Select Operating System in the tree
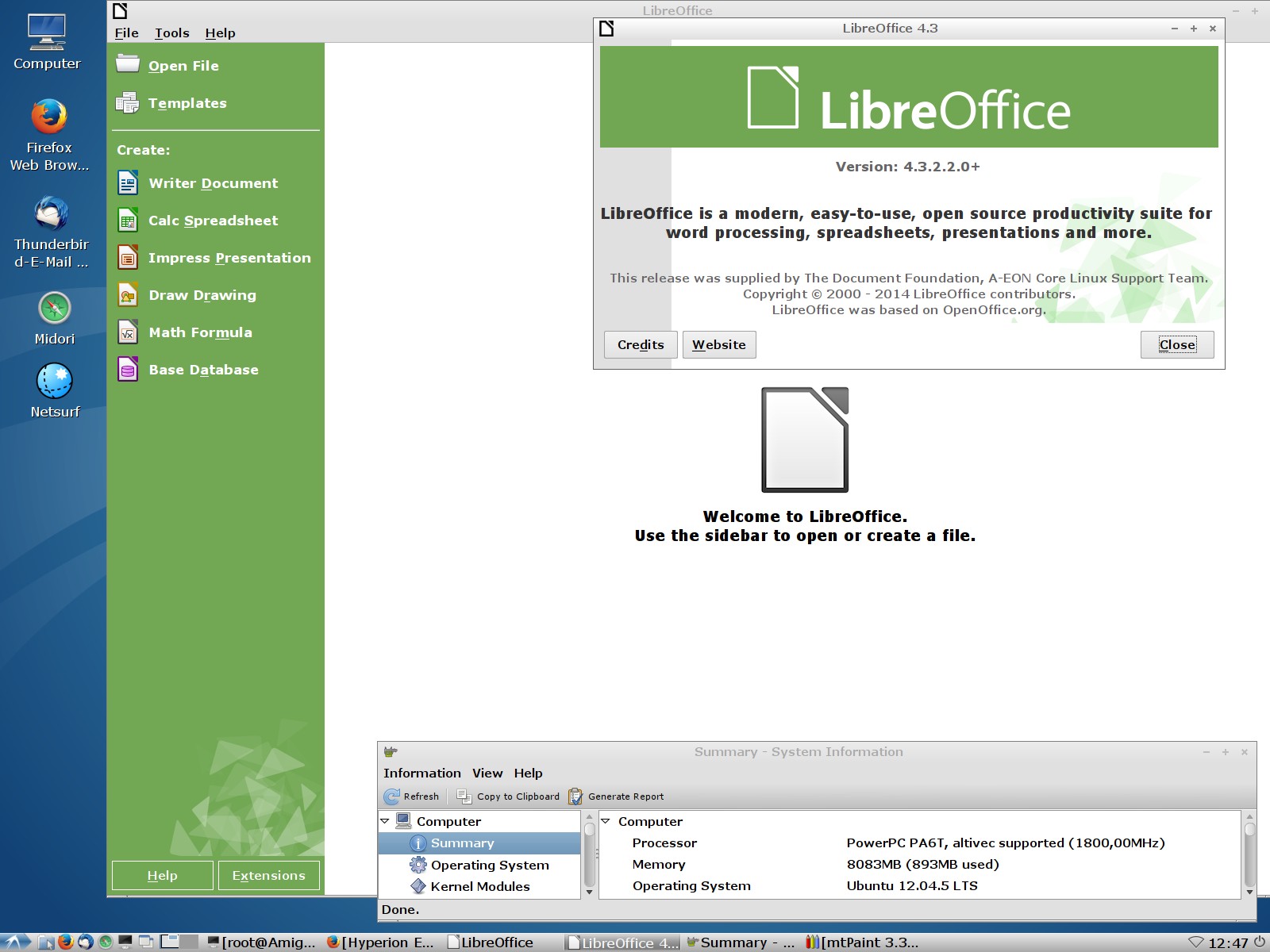Viewport: 1270px width, 952px height. [x=489, y=865]
